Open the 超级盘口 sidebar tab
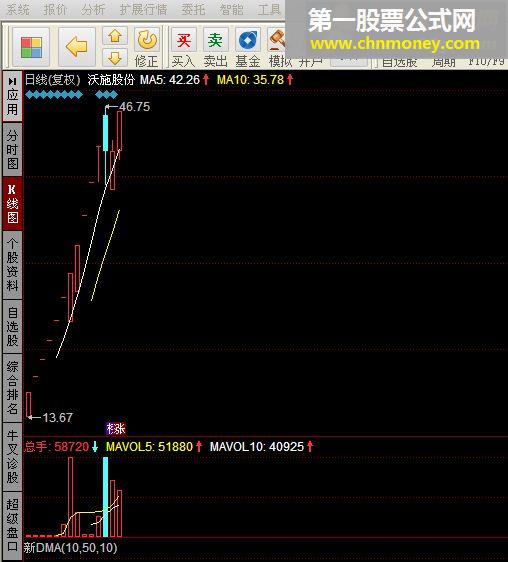 click(x=13, y=526)
